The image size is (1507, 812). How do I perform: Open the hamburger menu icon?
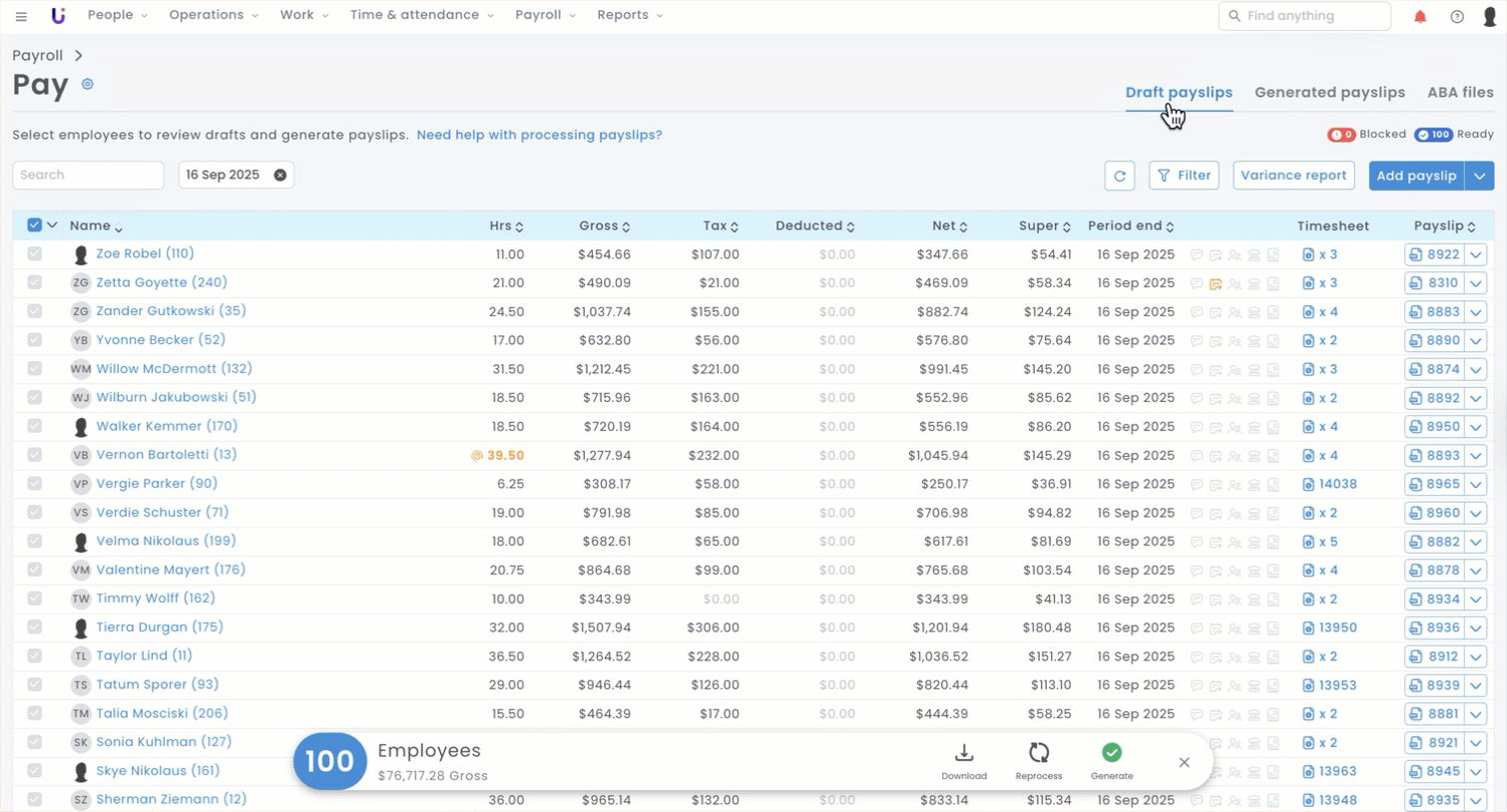[21, 16]
